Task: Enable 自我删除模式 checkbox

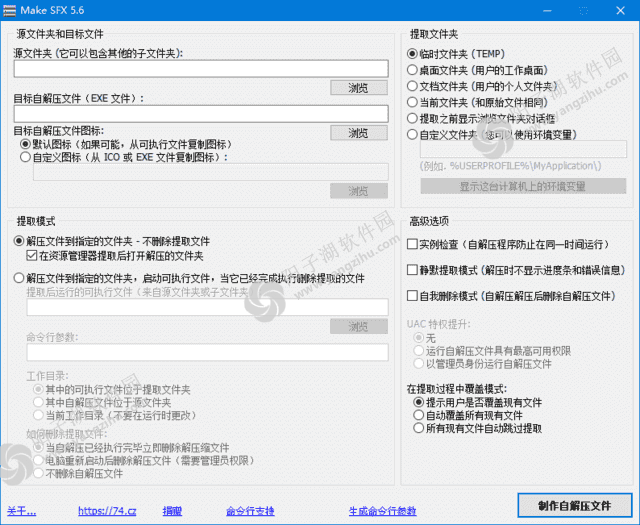Action: (x=413, y=296)
